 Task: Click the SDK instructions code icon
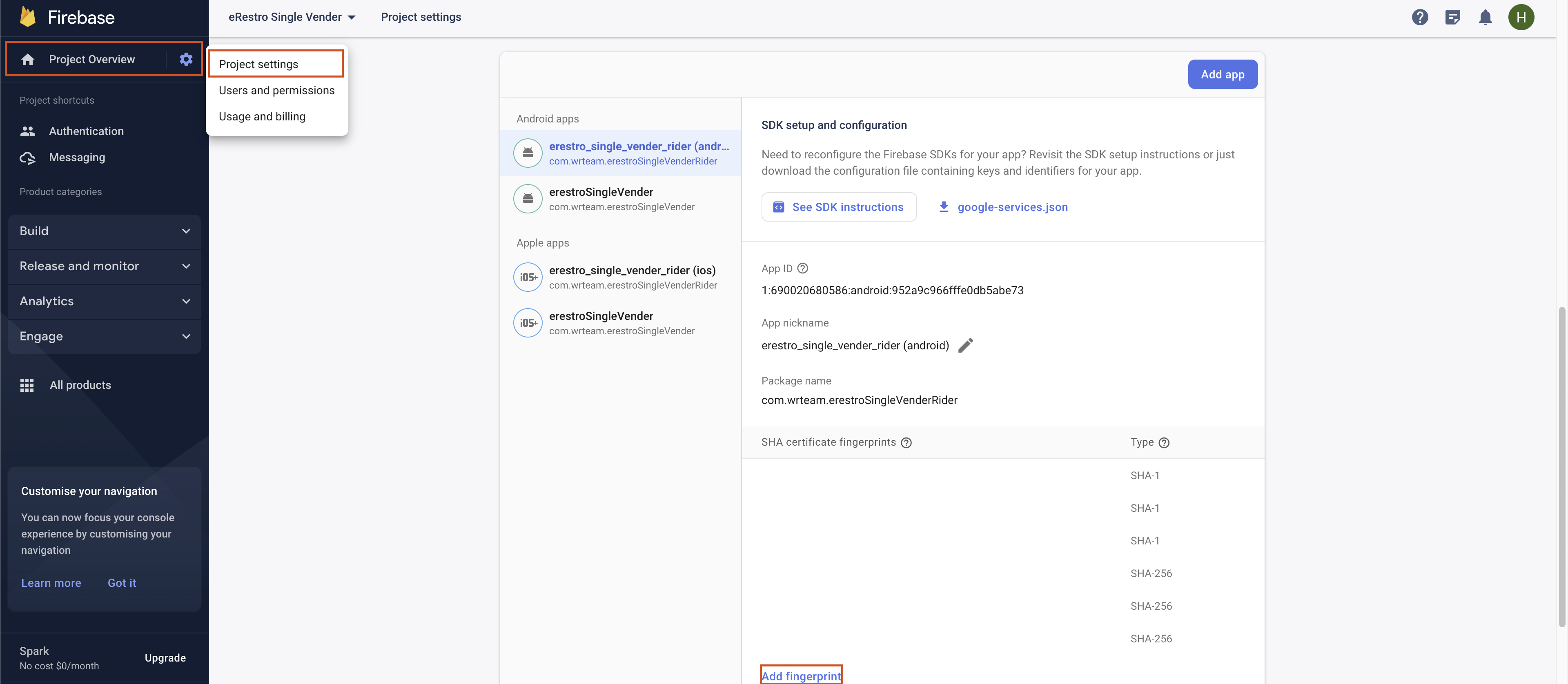click(779, 207)
